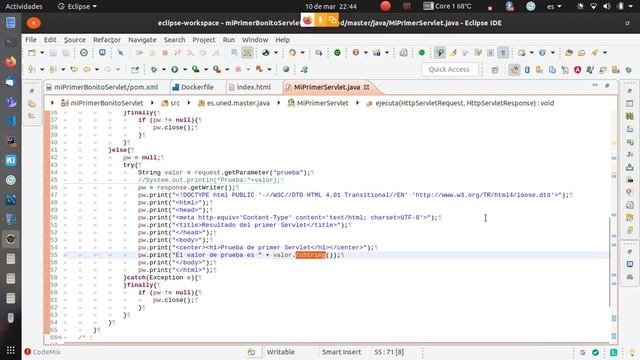Click the green check icon in status bar

[596, 352]
